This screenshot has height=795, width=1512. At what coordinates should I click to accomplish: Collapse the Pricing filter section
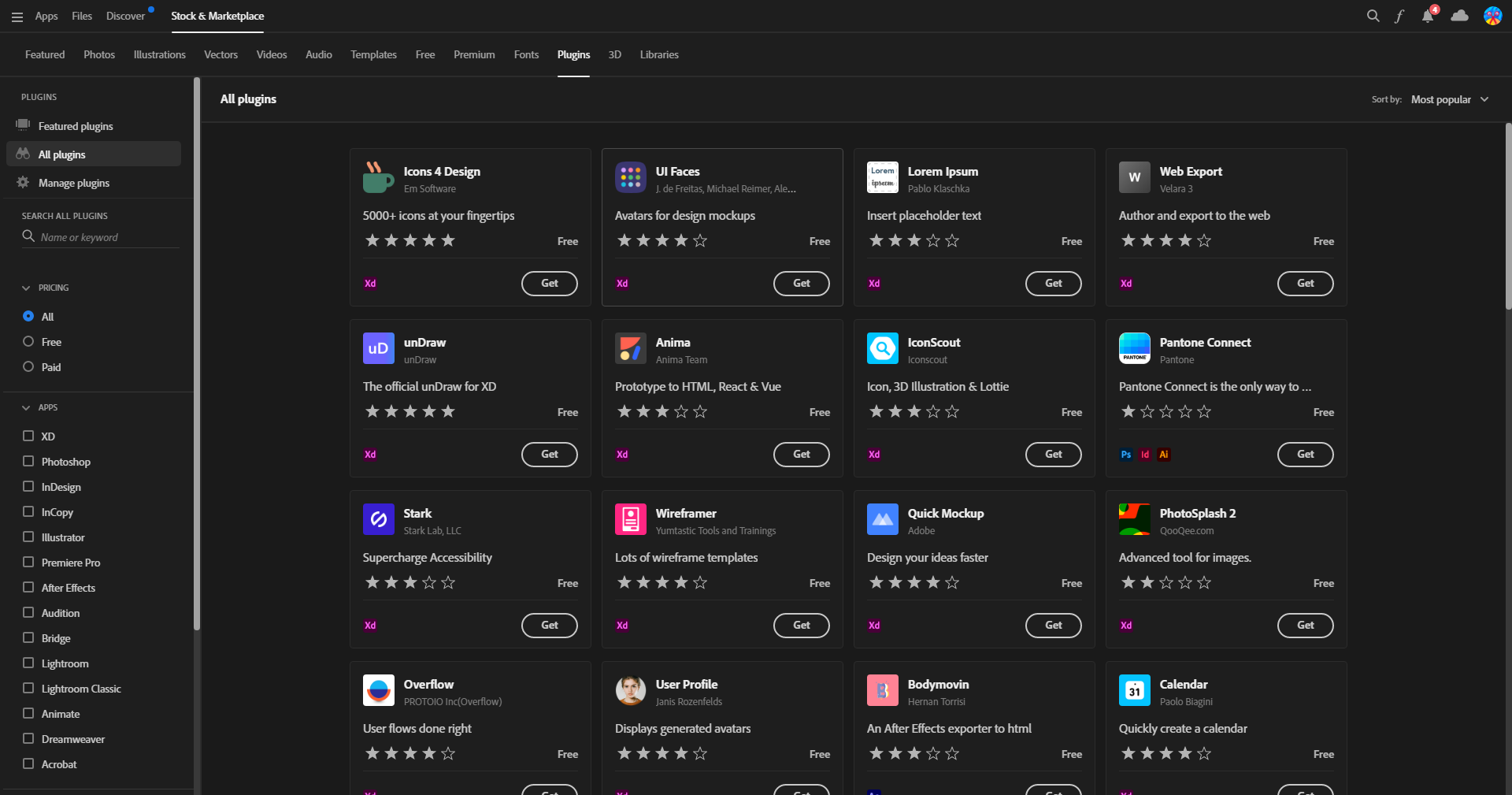click(x=26, y=288)
